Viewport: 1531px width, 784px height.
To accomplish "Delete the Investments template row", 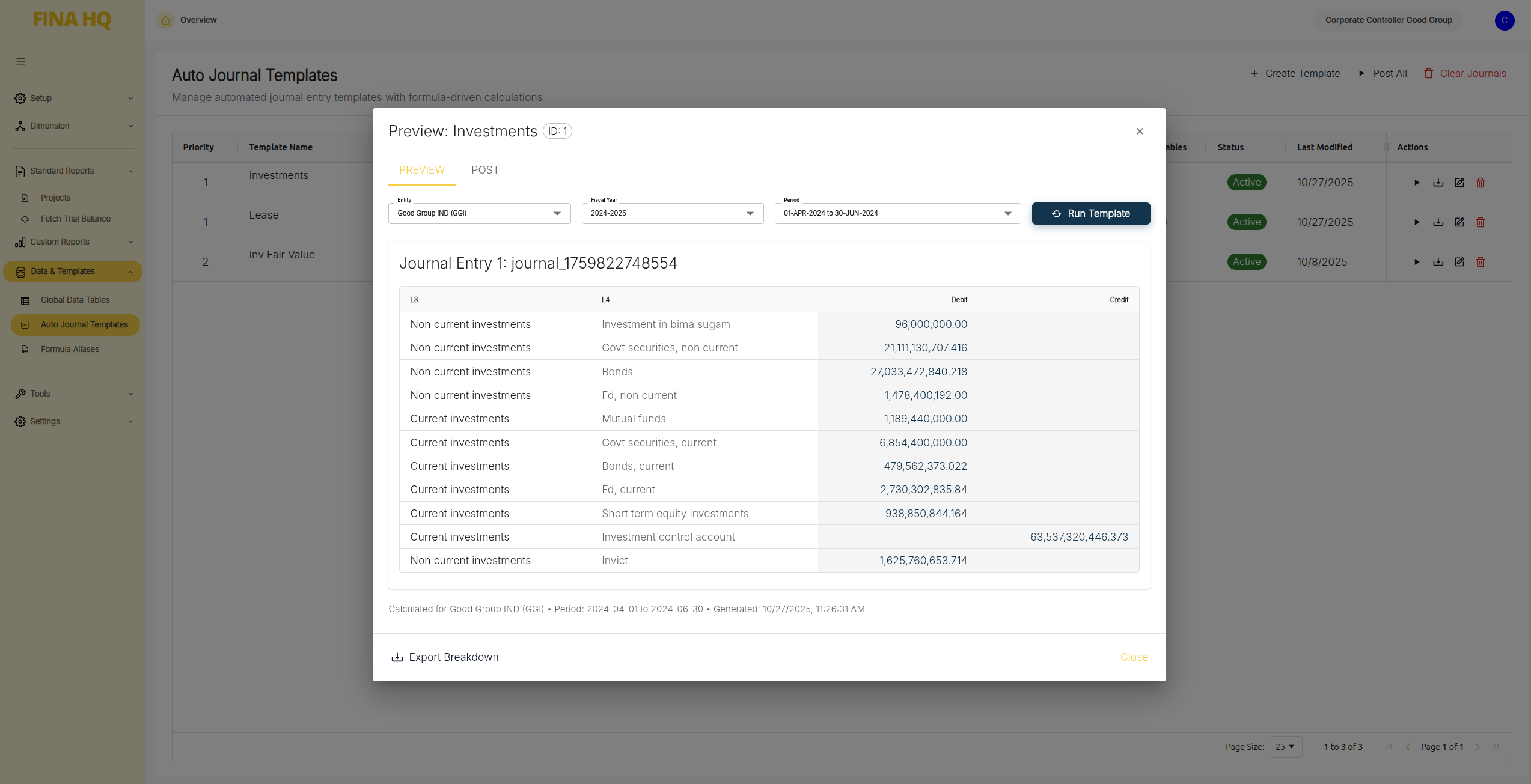I will [1481, 183].
